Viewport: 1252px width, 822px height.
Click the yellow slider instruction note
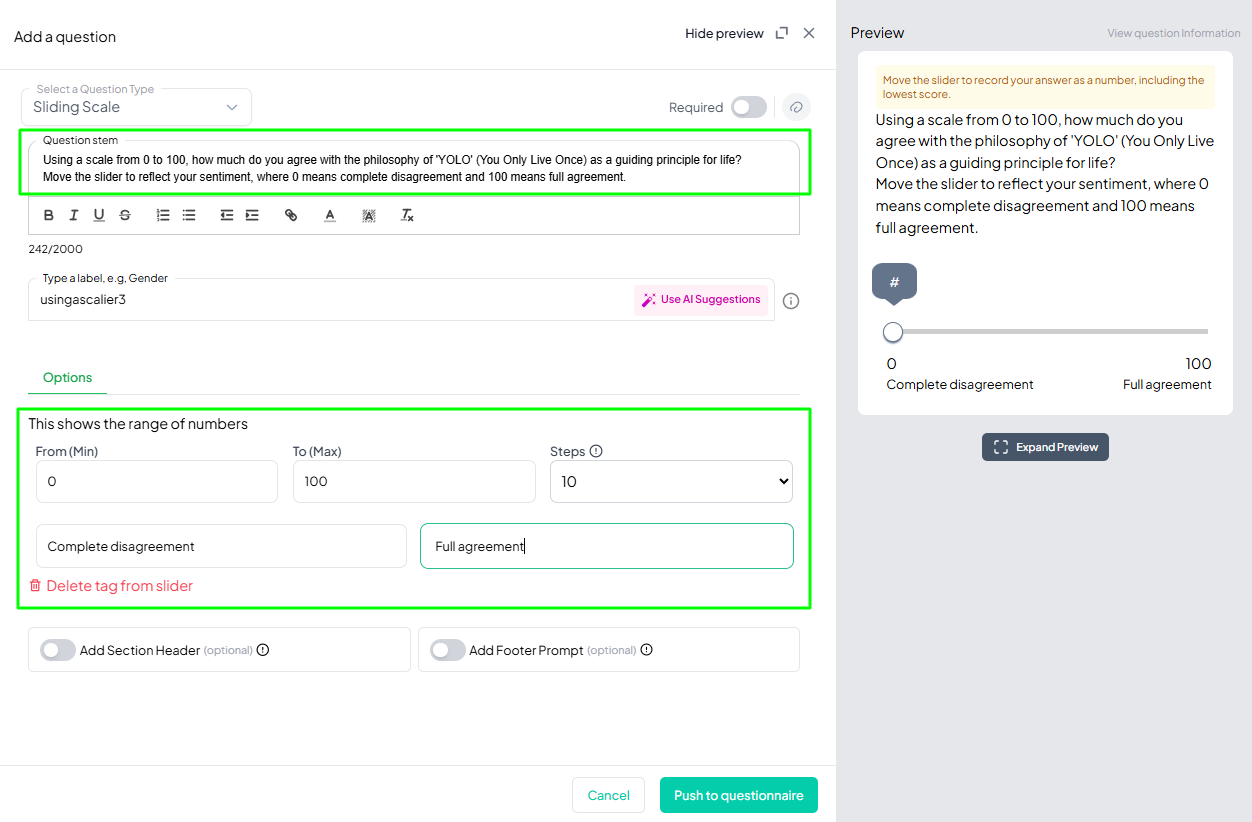tap(1045, 87)
